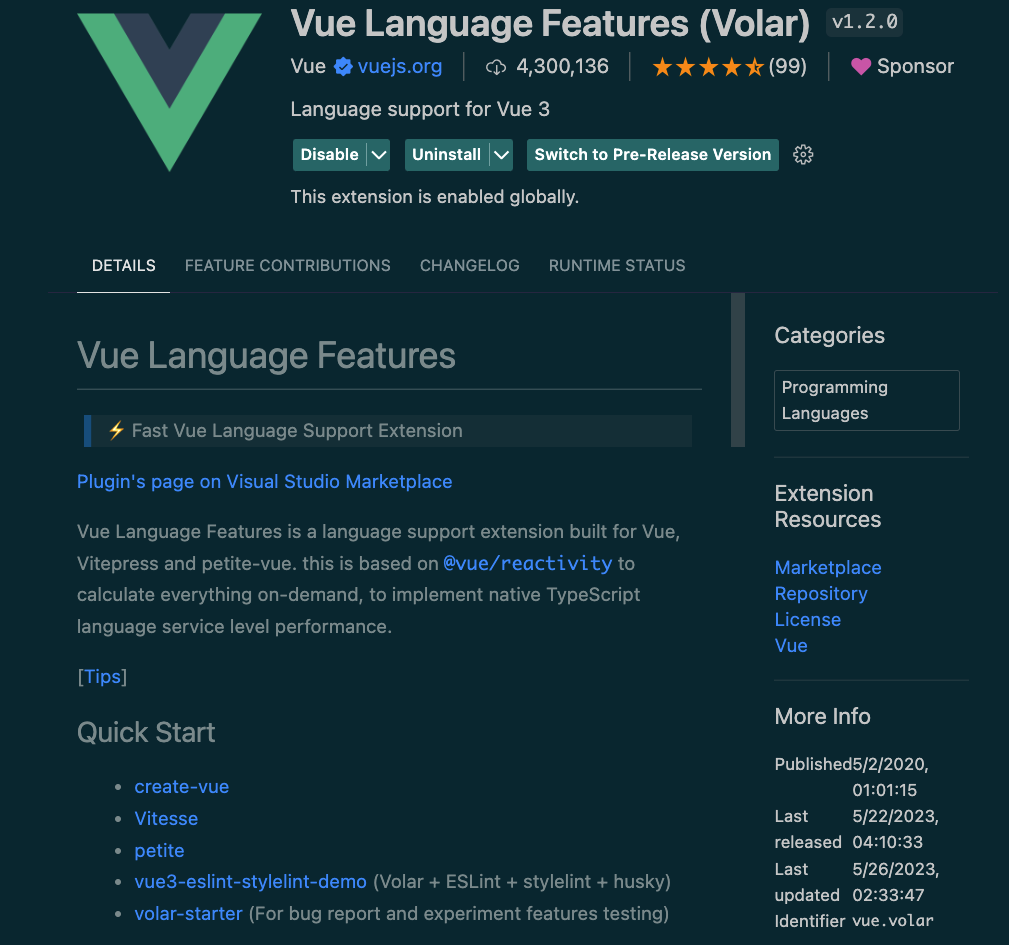Disable the Volar extension
Image resolution: width=1009 pixels, height=945 pixels.
coord(329,155)
